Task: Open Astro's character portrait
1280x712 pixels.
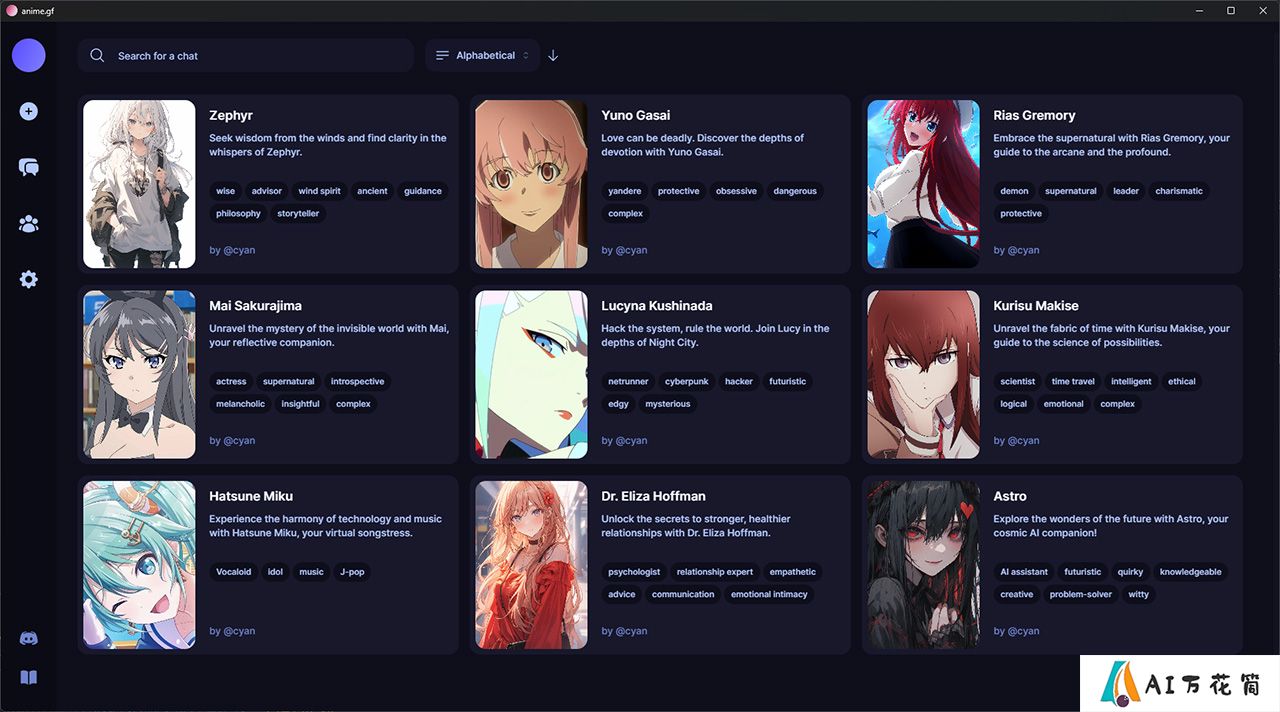Action: [923, 565]
